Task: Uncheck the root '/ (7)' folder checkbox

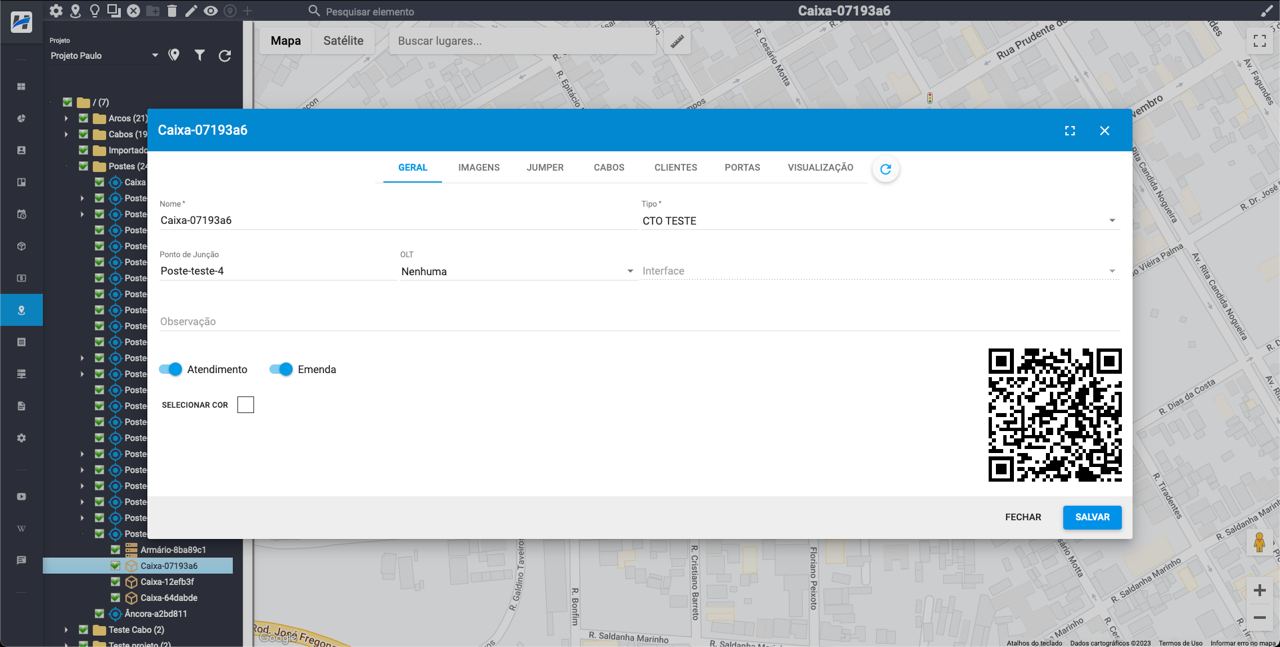Action: click(x=68, y=102)
